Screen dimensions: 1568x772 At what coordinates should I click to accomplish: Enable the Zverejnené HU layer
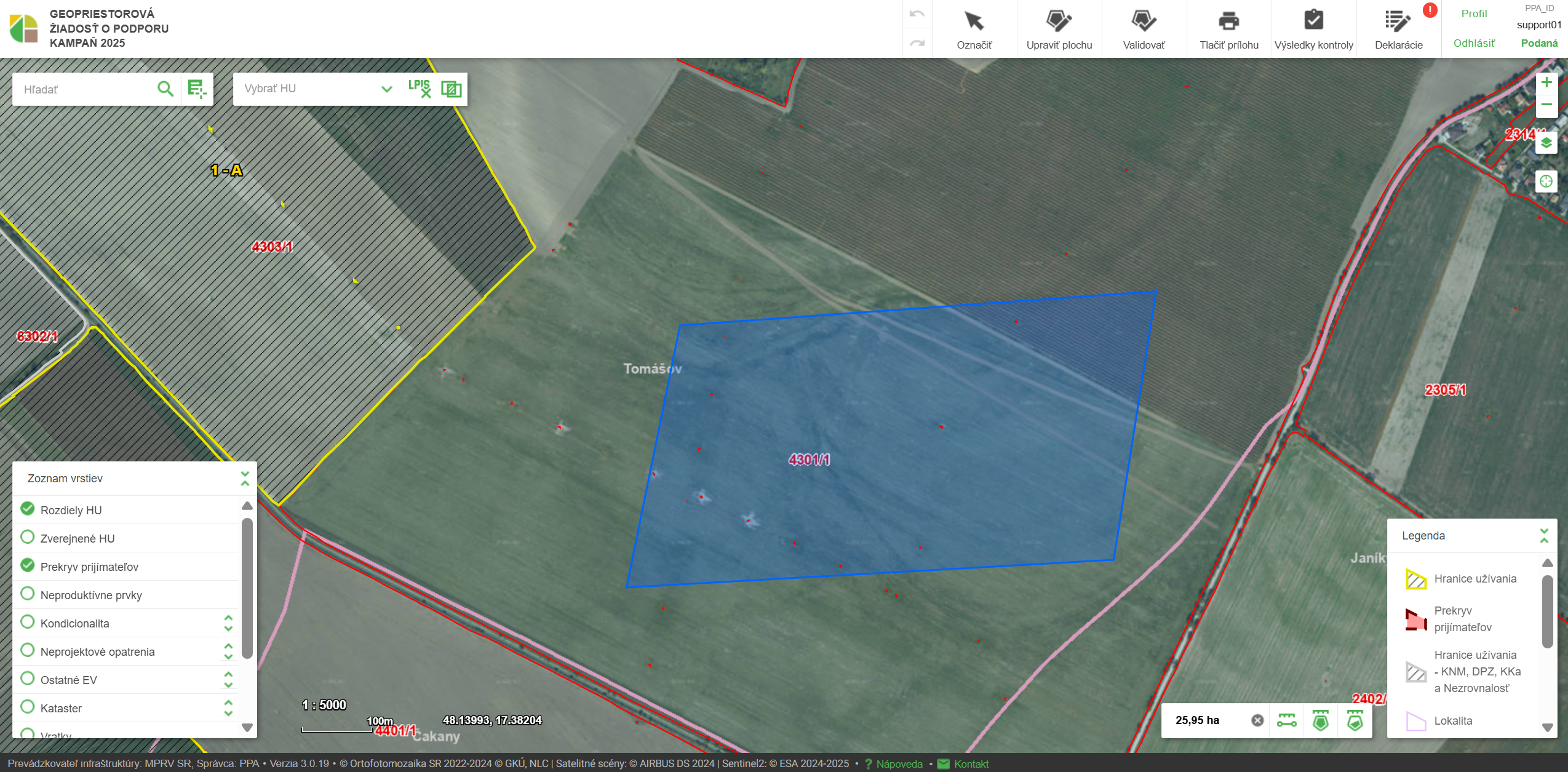(28, 538)
